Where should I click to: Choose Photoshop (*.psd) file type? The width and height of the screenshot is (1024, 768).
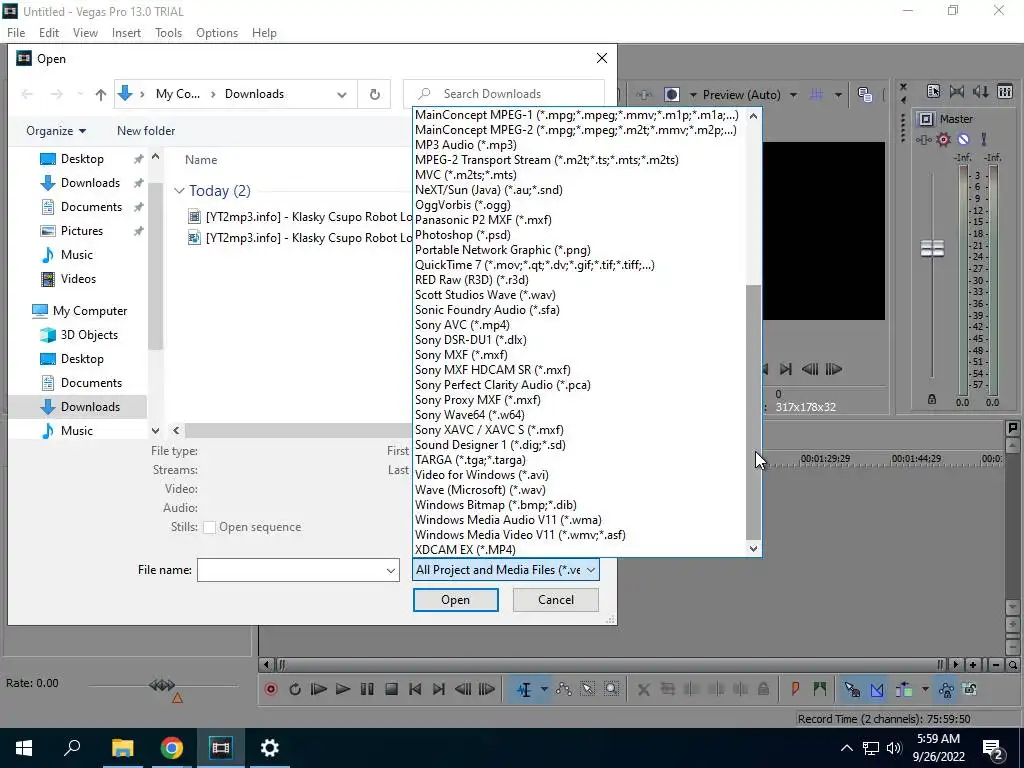[x=580, y=234]
